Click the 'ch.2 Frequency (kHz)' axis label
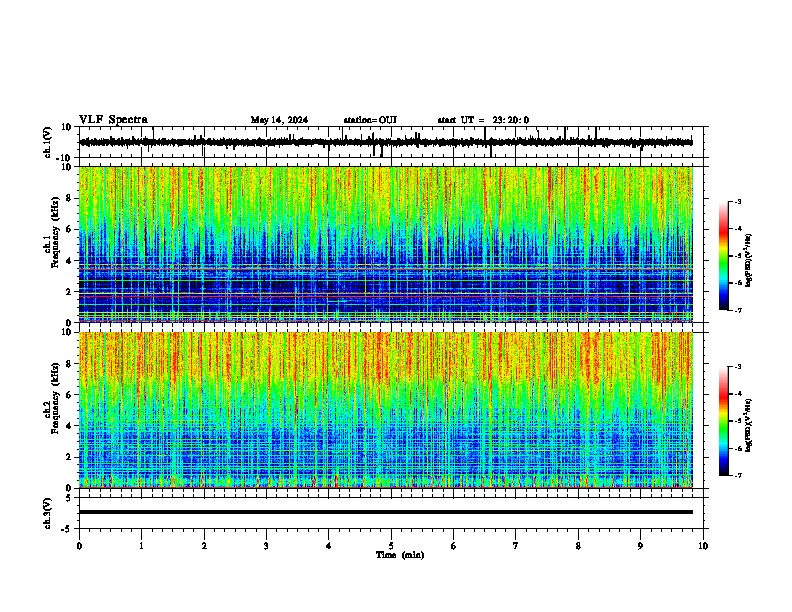 tap(51, 398)
